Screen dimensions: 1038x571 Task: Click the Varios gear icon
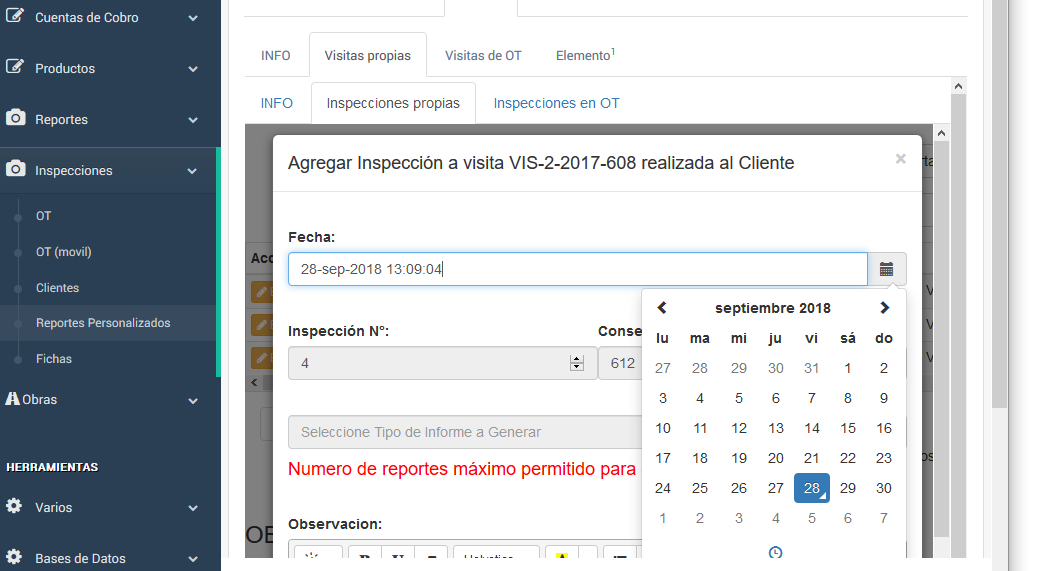14,507
